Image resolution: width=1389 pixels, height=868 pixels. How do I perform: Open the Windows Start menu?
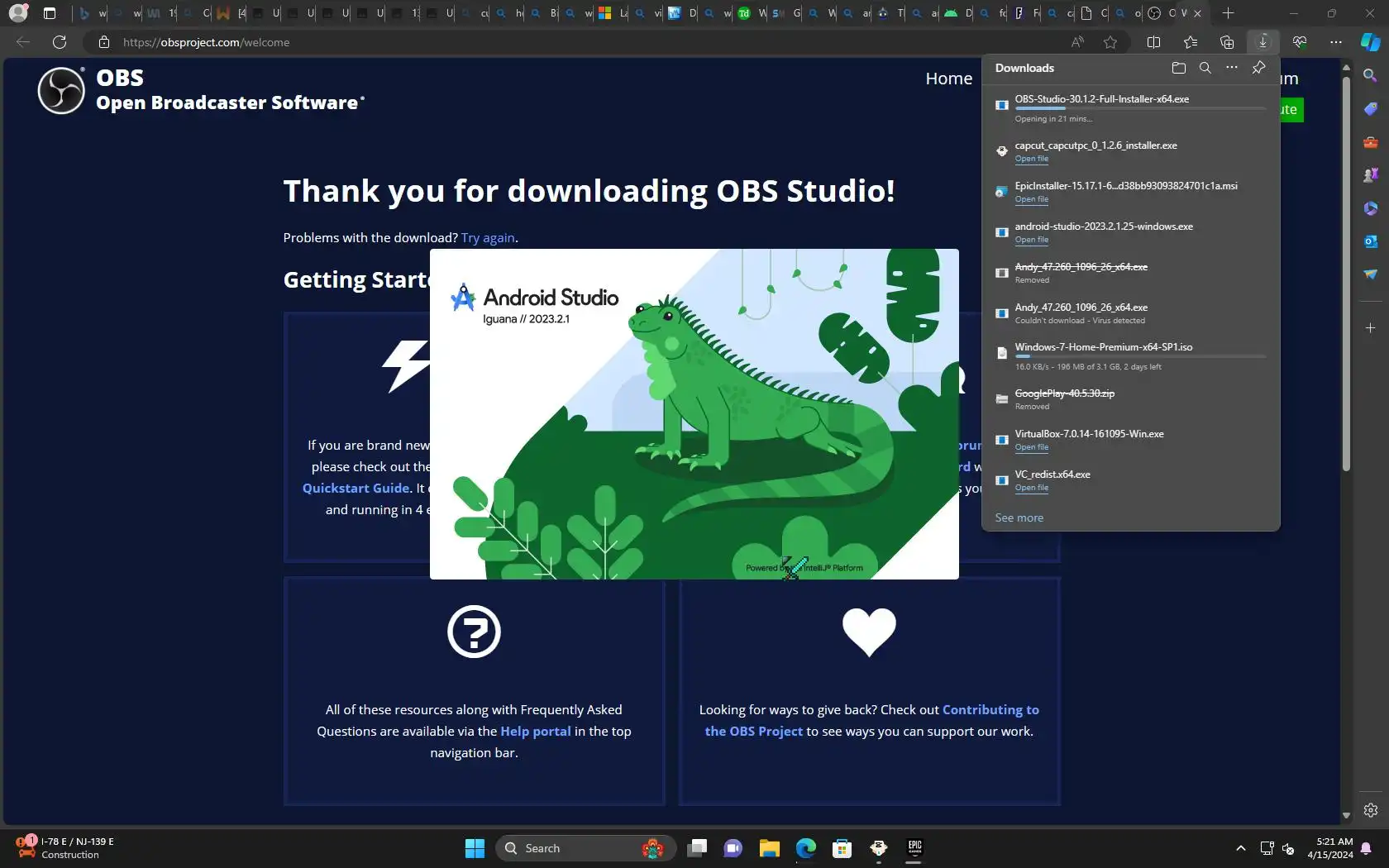pyautogui.click(x=475, y=848)
